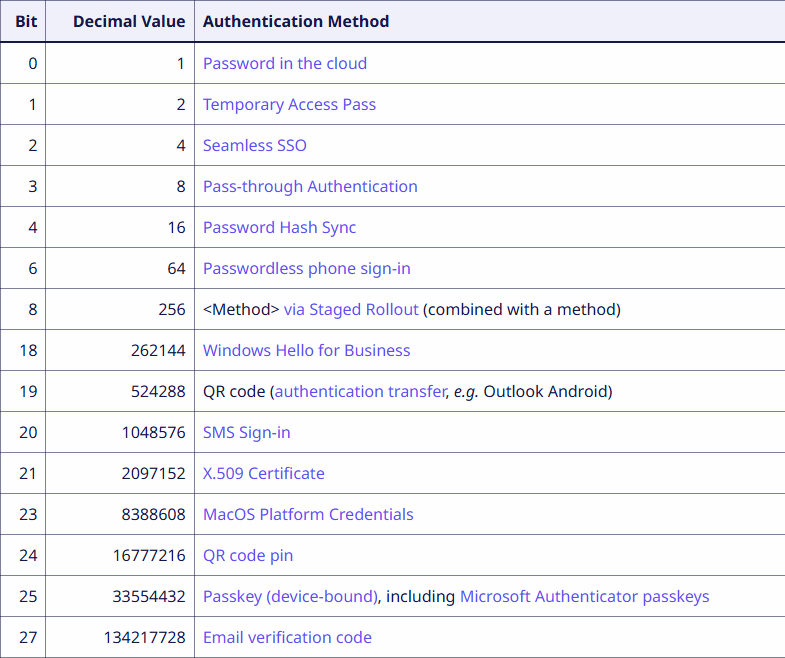Viewport: 785px width, 658px height.
Task: Follow the 'X.509 Certificate' link
Action: [x=264, y=474]
